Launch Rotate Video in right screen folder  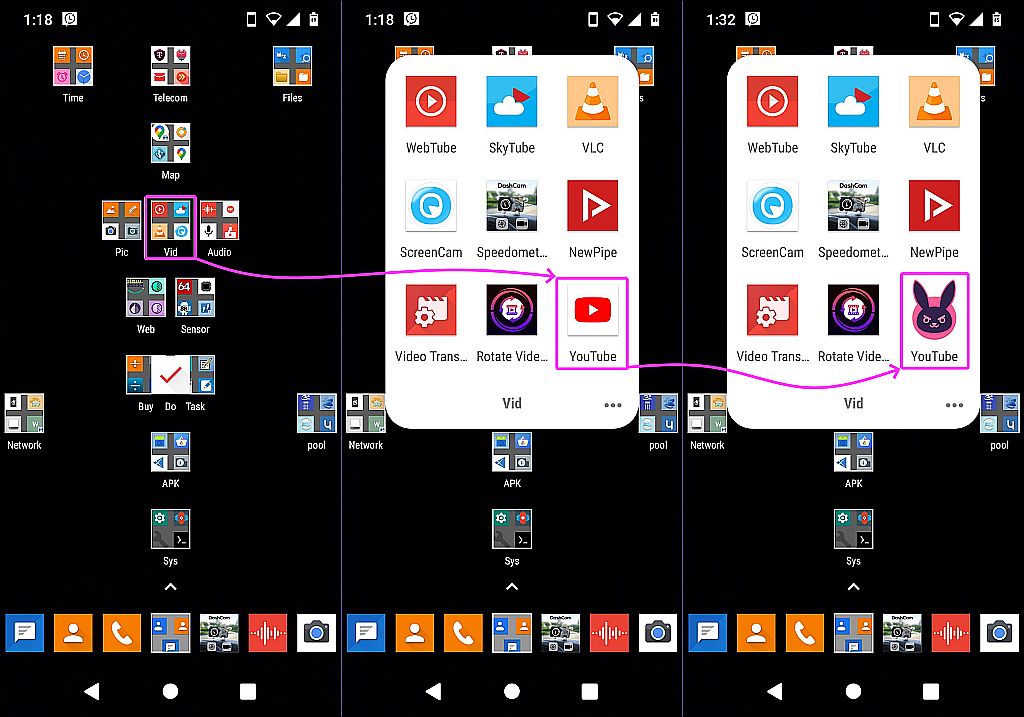[x=854, y=310]
